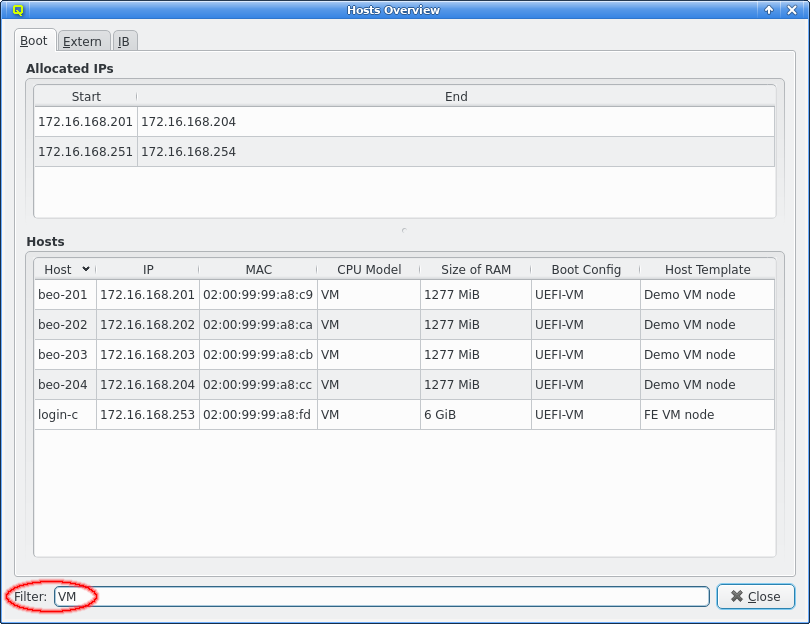Select allocated range starting 172.16.168.251
This screenshot has height=624, width=810.
click(85, 152)
